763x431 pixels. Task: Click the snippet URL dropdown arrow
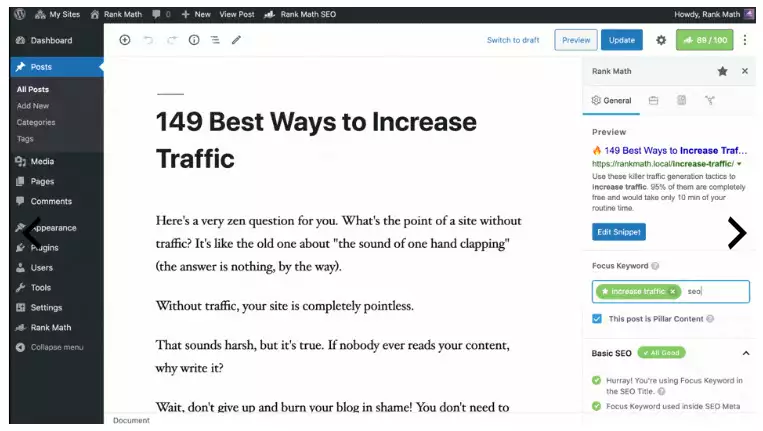739,164
